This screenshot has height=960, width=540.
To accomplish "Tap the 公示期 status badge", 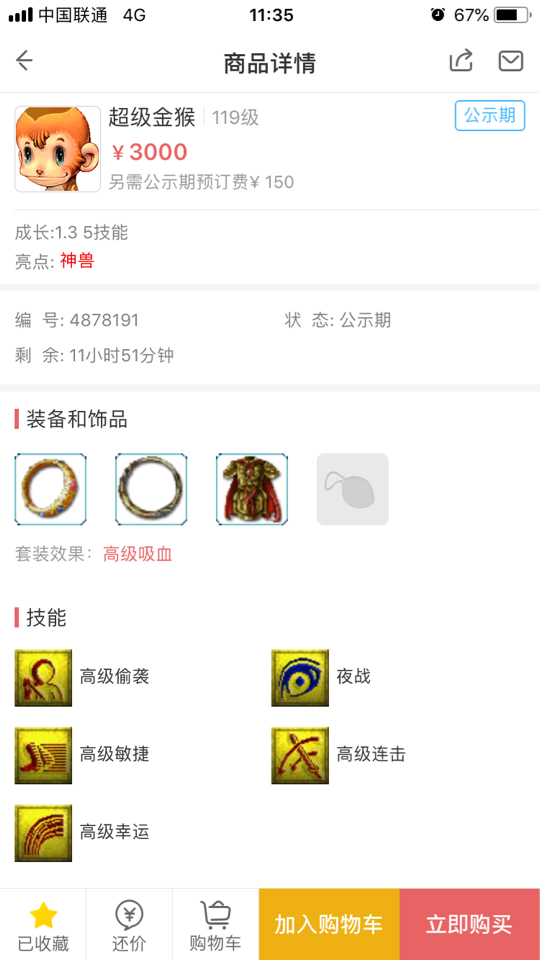I will [x=490, y=116].
